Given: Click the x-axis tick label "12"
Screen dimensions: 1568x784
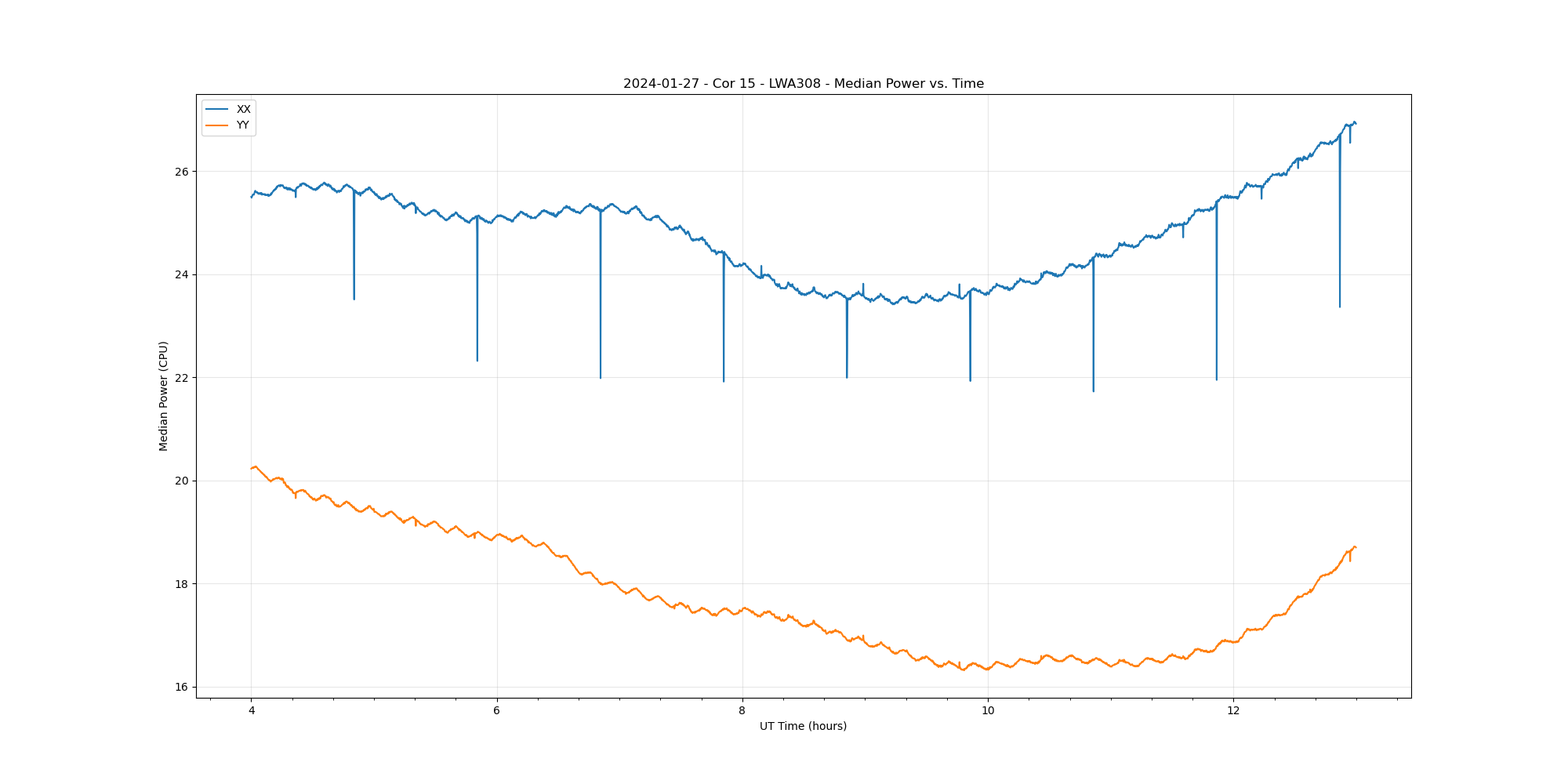Looking at the screenshot, I should pos(1233,711).
